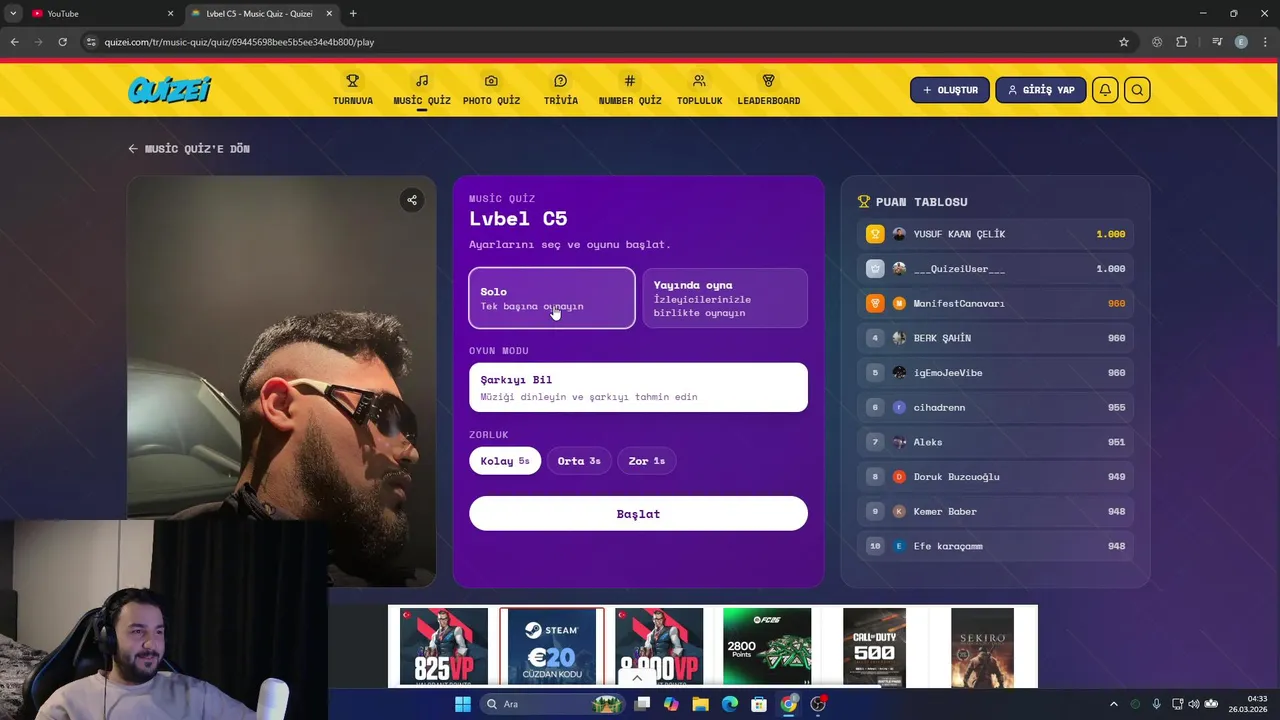Click the Giriş Yap button
Image resolution: width=1280 pixels, height=720 pixels.
[1041, 90]
